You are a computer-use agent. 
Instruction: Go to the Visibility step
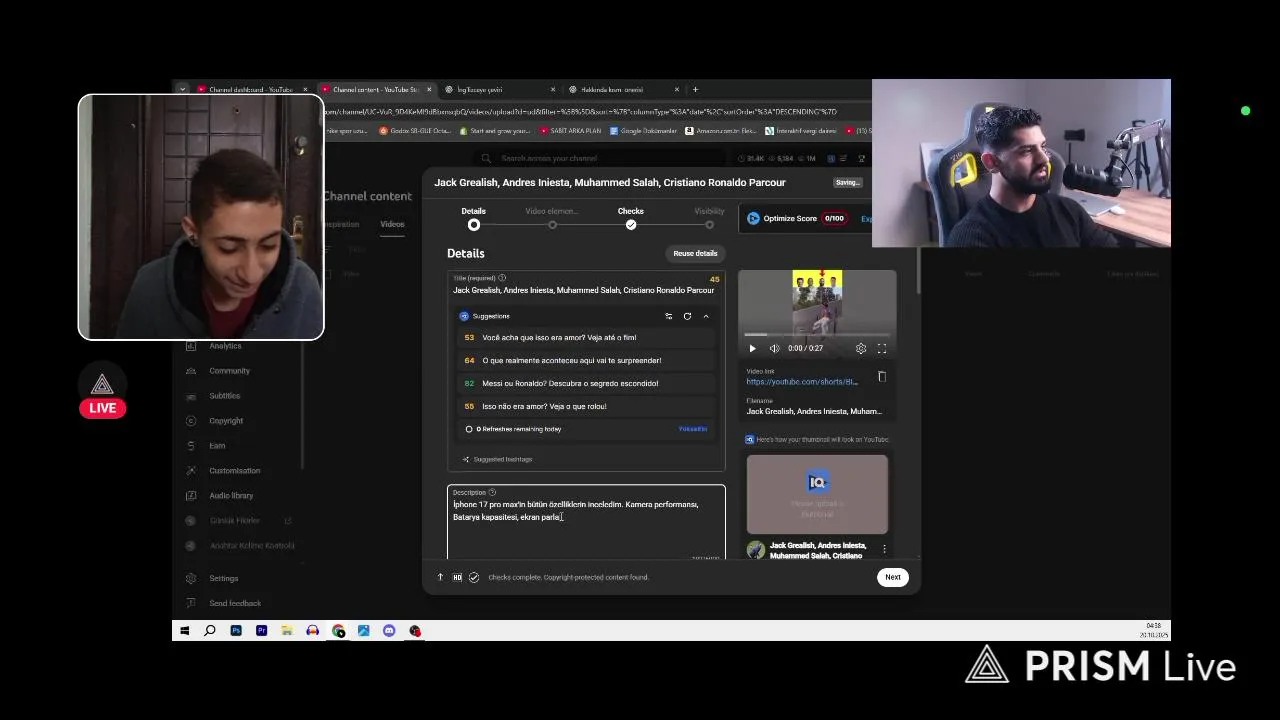tap(709, 217)
